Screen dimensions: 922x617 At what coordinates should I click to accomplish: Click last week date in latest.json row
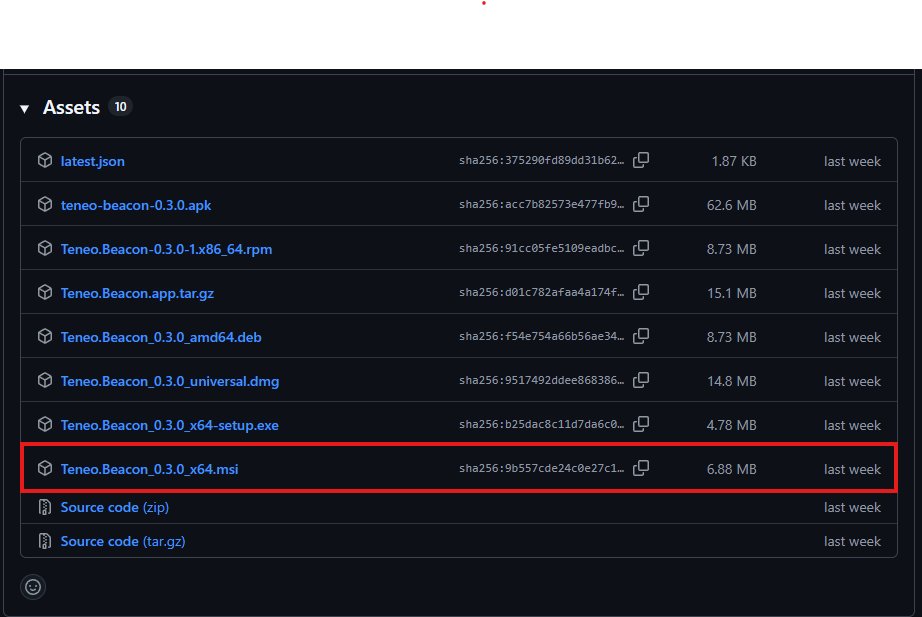[x=852, y=161]
